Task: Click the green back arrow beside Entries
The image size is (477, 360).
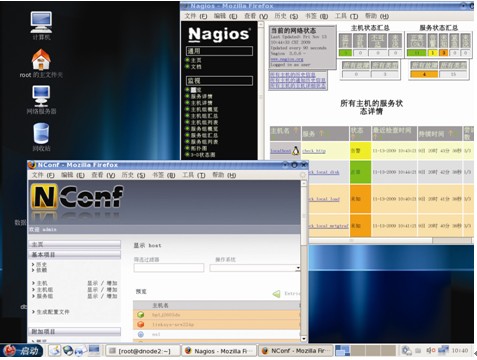Action: pyautogui.click(x=277, y=294)
